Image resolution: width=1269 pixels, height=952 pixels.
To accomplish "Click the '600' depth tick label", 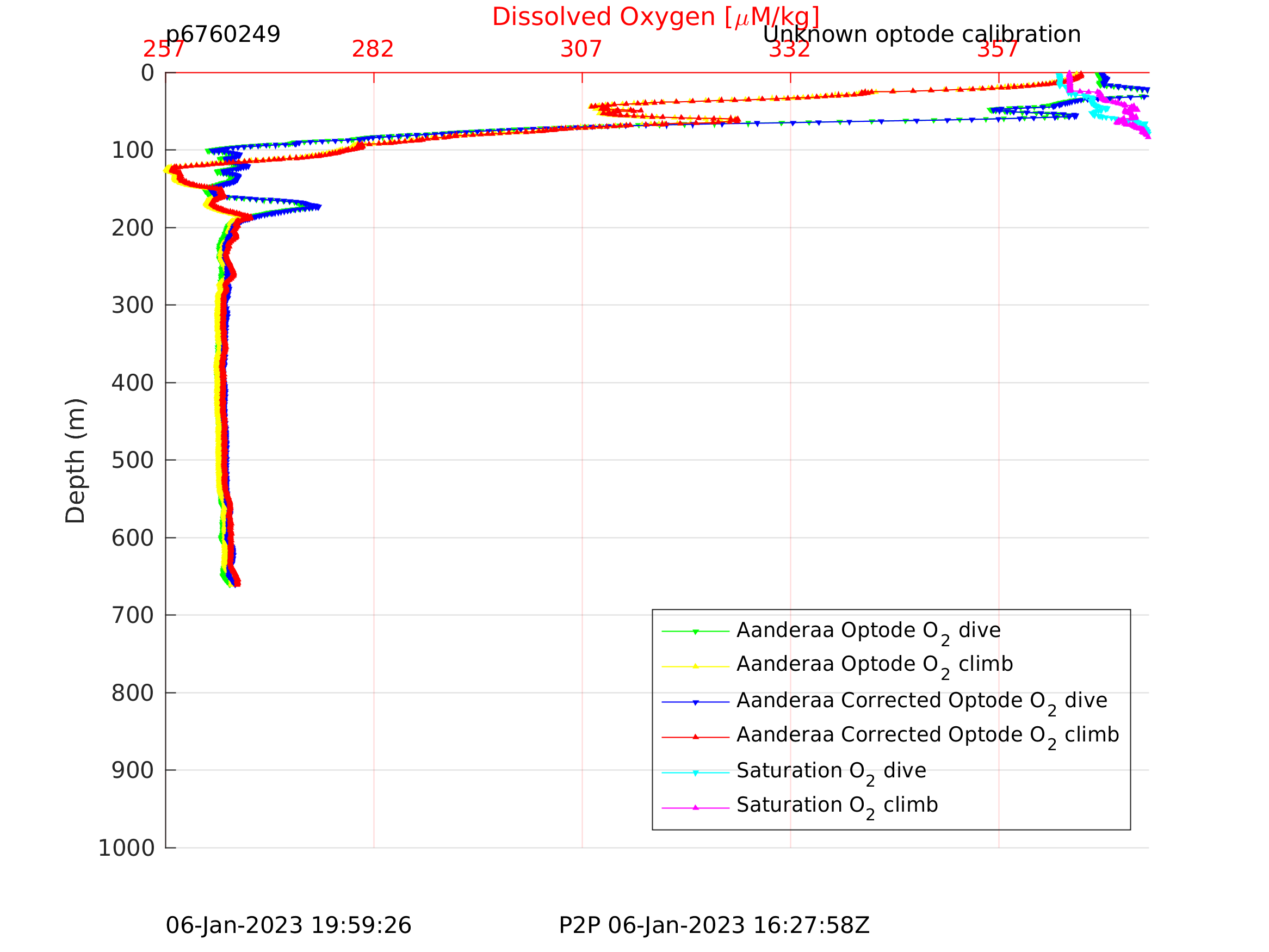I will pos(133,538).
